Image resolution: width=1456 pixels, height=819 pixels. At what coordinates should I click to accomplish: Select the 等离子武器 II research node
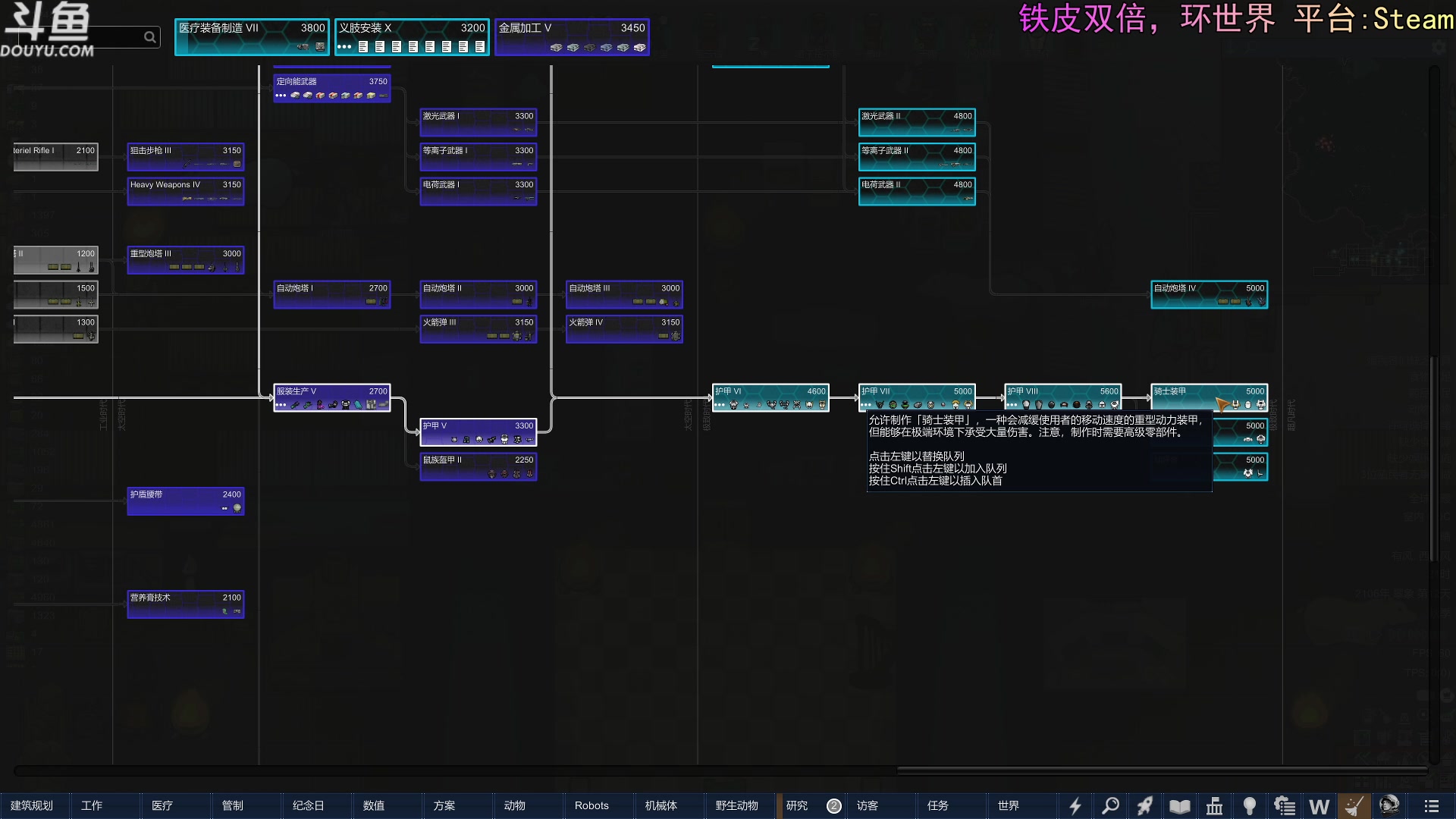(x=917, y=157)
